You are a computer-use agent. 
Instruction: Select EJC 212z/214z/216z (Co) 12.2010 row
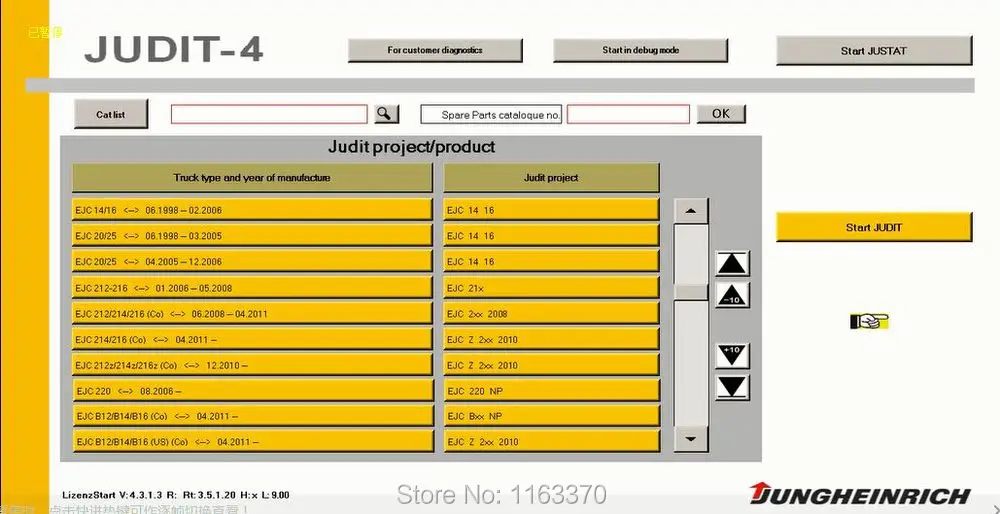(x=252, y=365)
